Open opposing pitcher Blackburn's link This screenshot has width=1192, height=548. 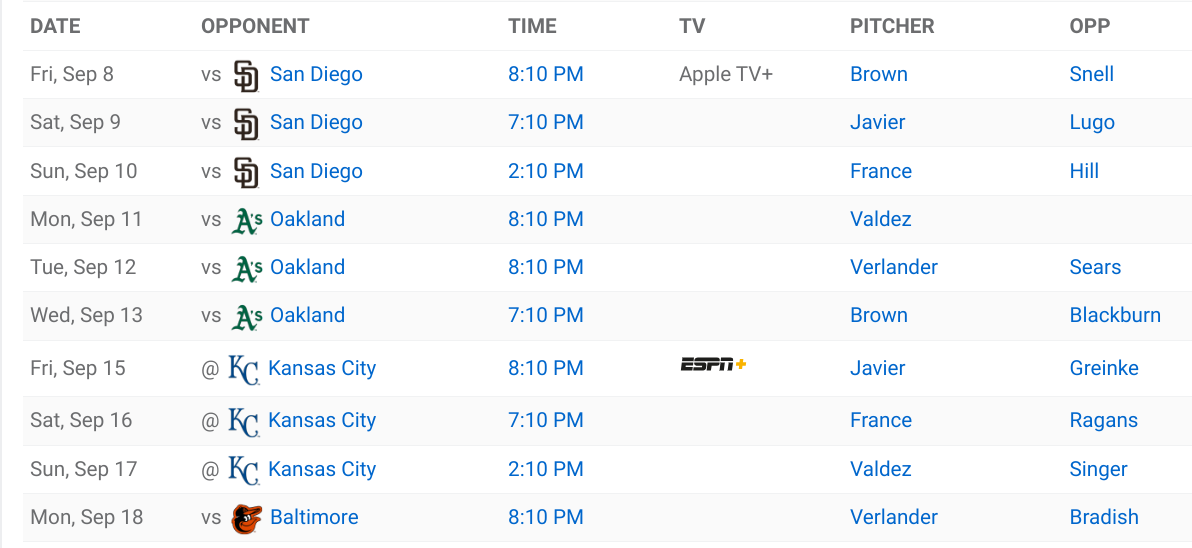point(1115,315)
